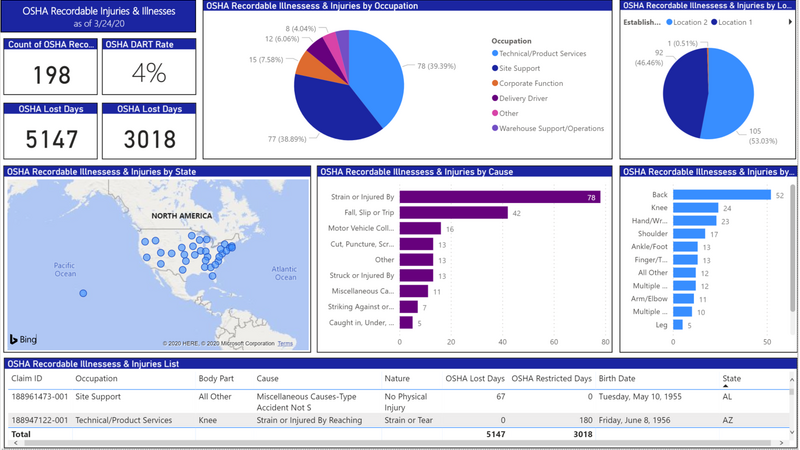
Task: Select the Back bar in body part chart
Action: point(721,195)
